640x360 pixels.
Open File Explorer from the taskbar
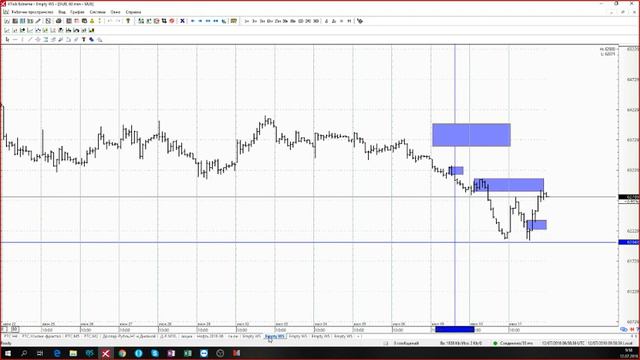73,353
